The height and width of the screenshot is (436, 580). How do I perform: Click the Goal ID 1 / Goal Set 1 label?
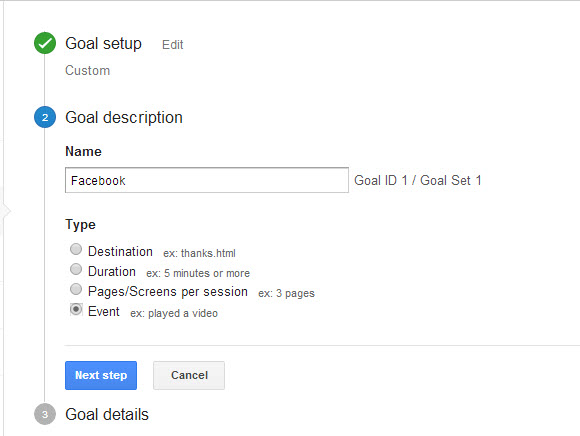pos(418,180)
